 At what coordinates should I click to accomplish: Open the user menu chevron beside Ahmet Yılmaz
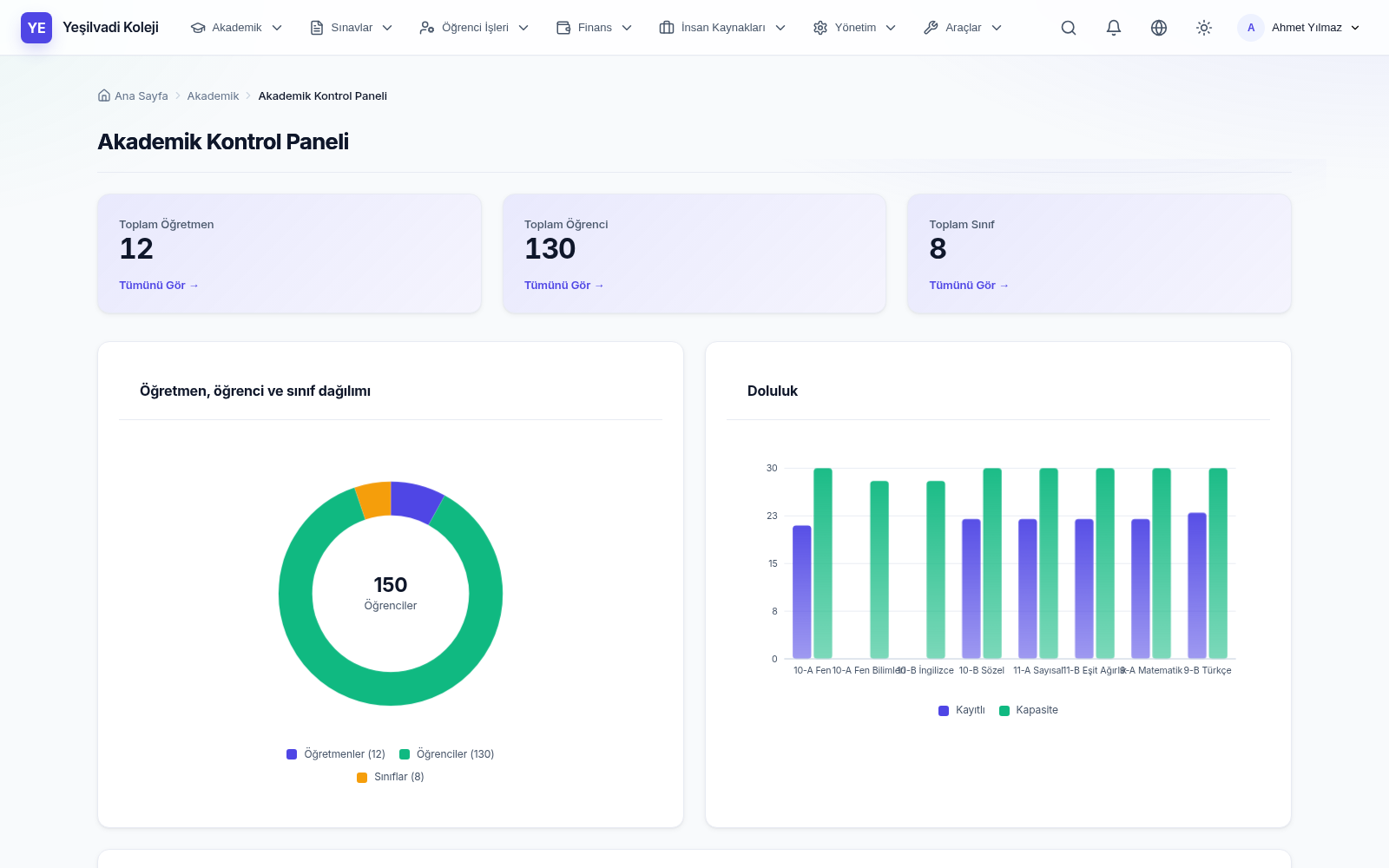click(1355, 28)
